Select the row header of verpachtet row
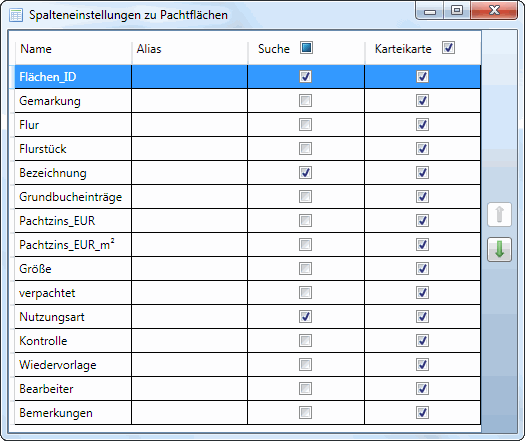This screenshot has height=441, width=525. click(11, 293)
